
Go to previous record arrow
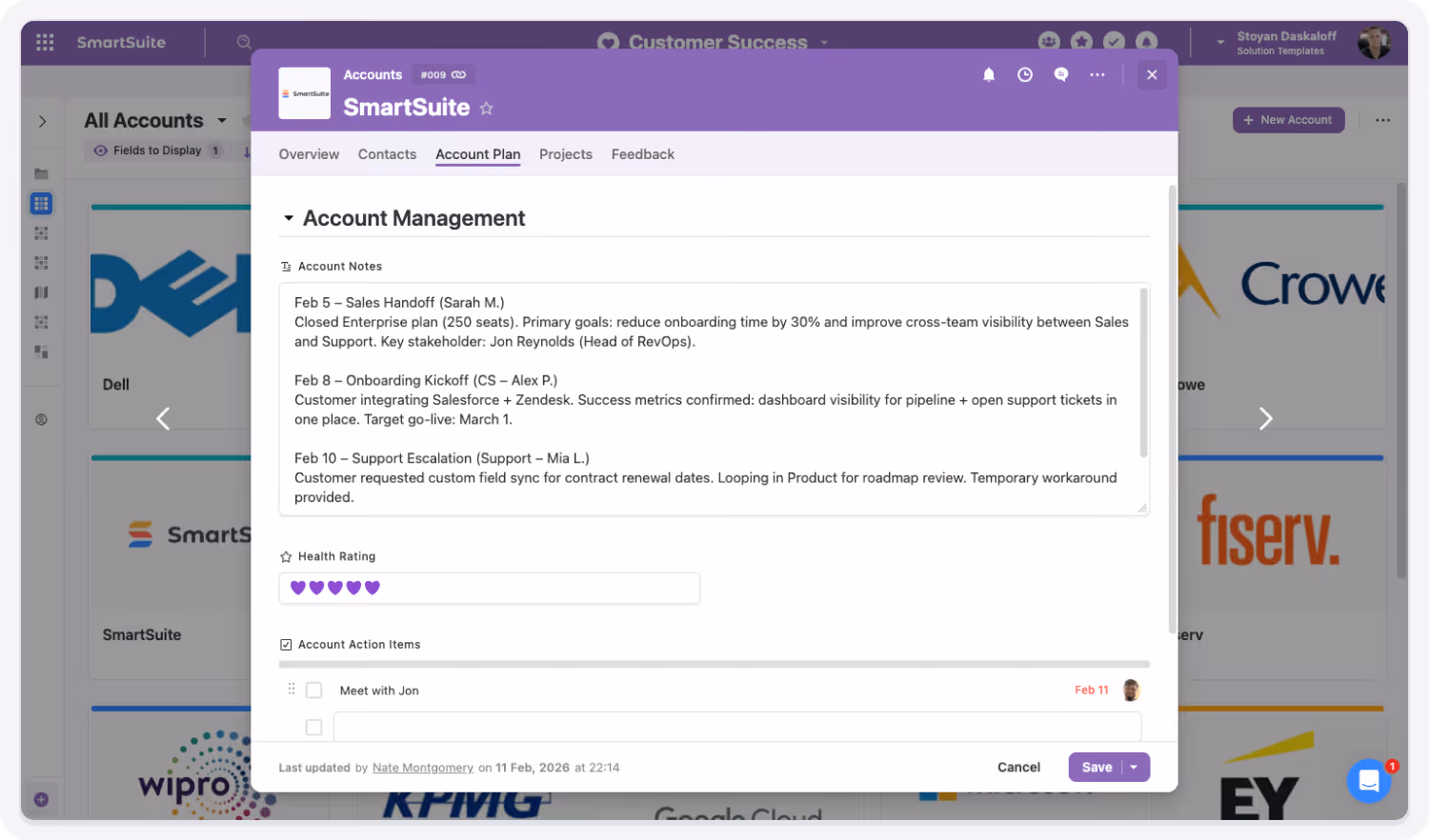pos(163,419)
